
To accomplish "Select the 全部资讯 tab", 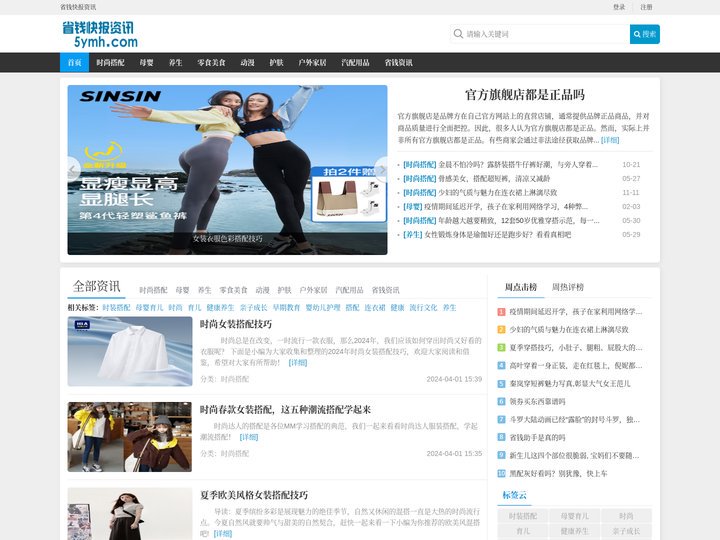I will coord(96,287).
